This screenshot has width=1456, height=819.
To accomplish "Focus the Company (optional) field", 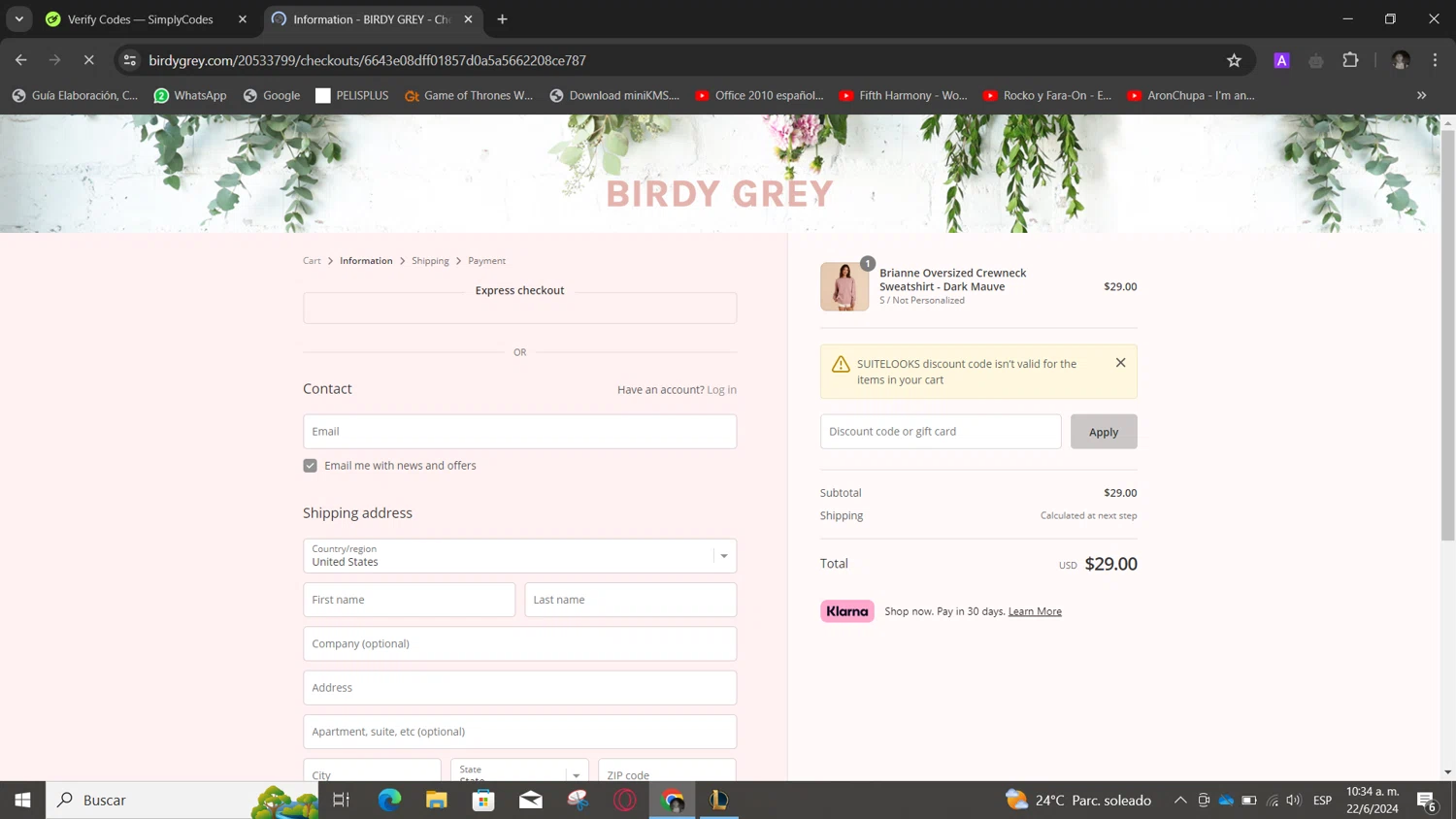I will 519,643.
